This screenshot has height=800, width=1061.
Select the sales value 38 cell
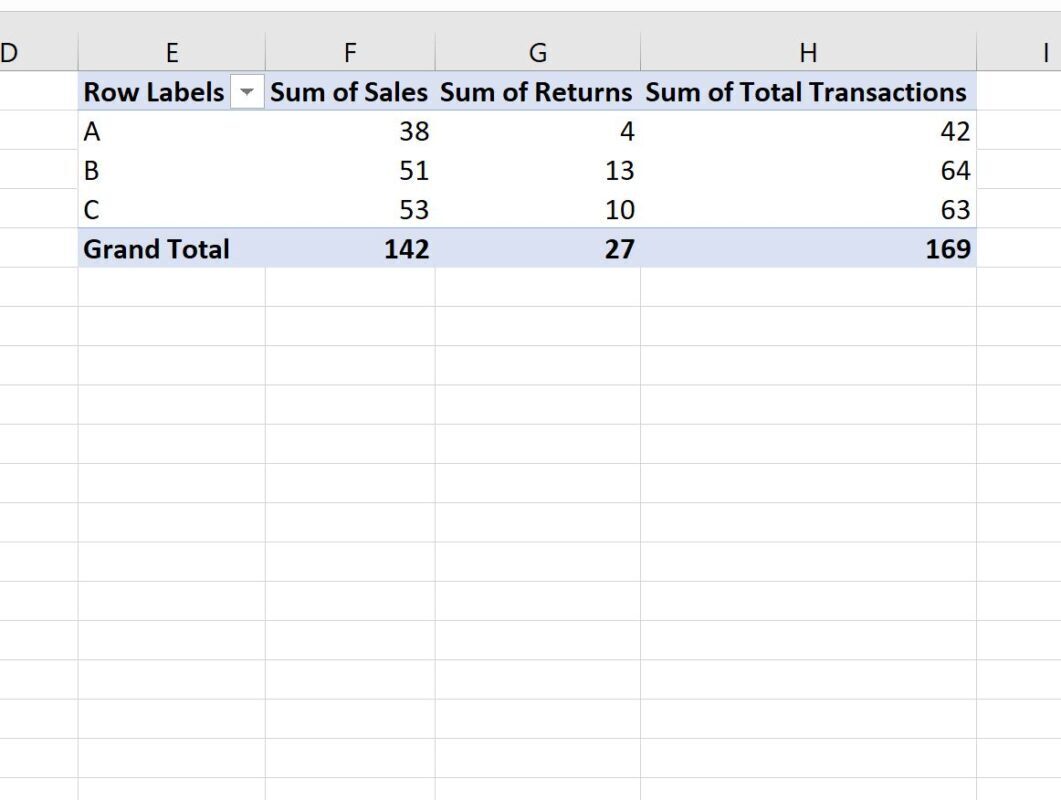(350, 131)
